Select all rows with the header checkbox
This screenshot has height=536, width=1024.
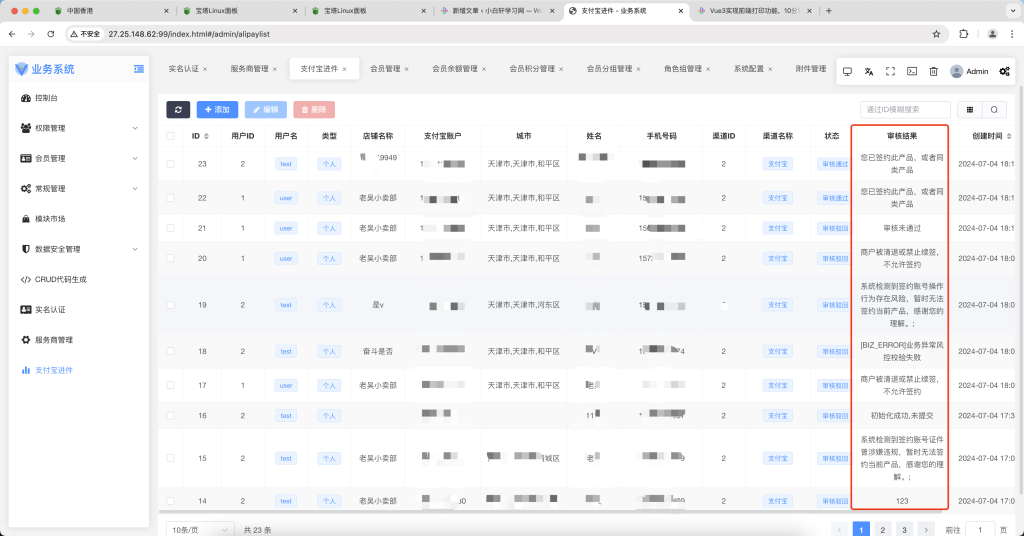(170, 136)
